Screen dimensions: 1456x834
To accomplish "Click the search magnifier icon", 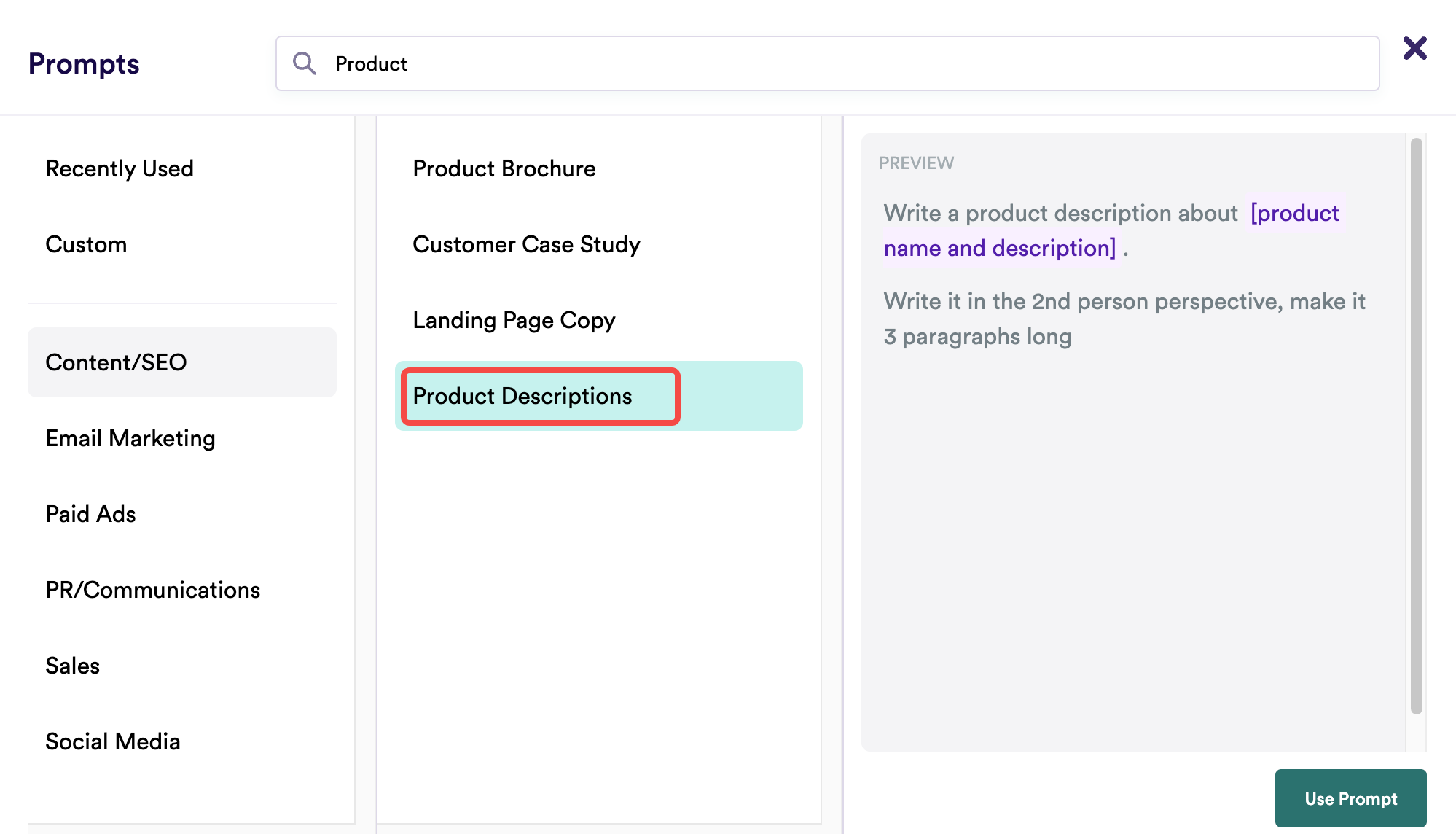I will coord(304,63).
